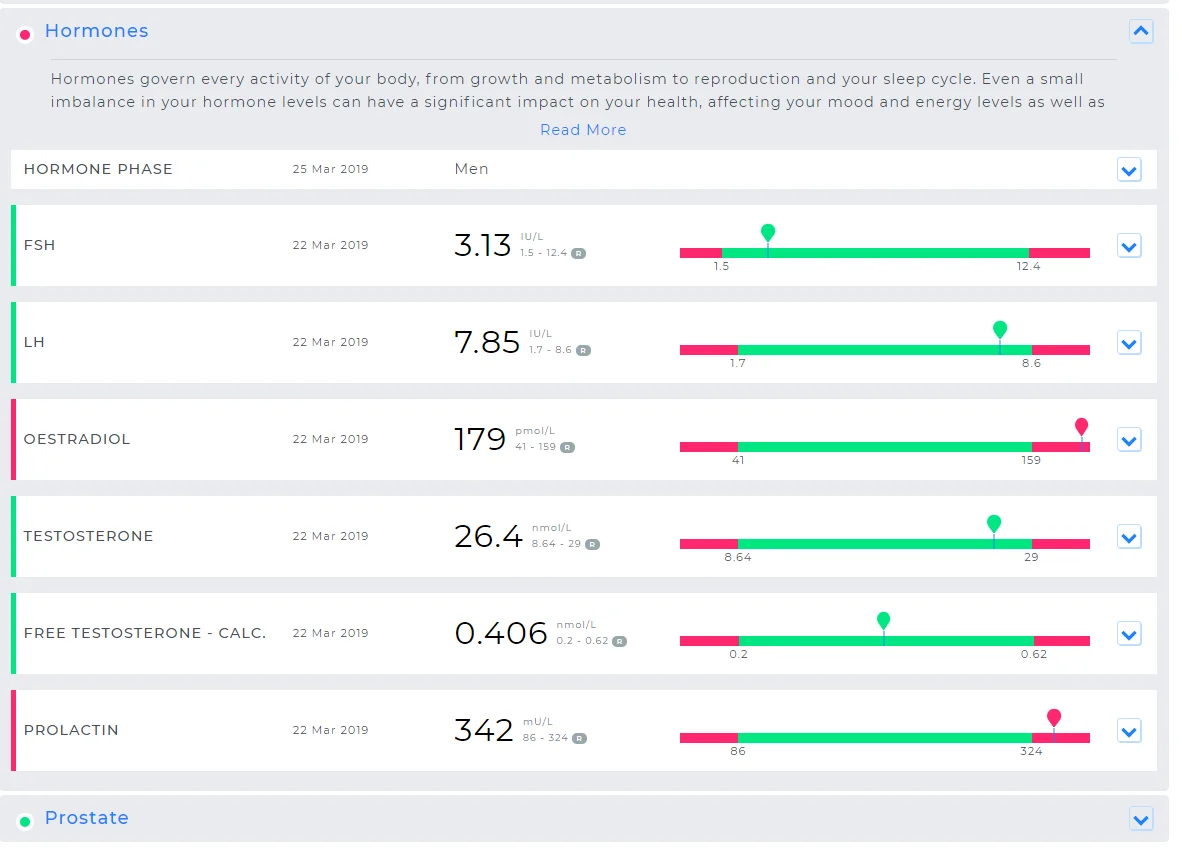The width and height of the screenshot is (1182, 857).
Task: Click the R badge next to Testosterone range
Action: pyautogui.click(x=592, y=545)
